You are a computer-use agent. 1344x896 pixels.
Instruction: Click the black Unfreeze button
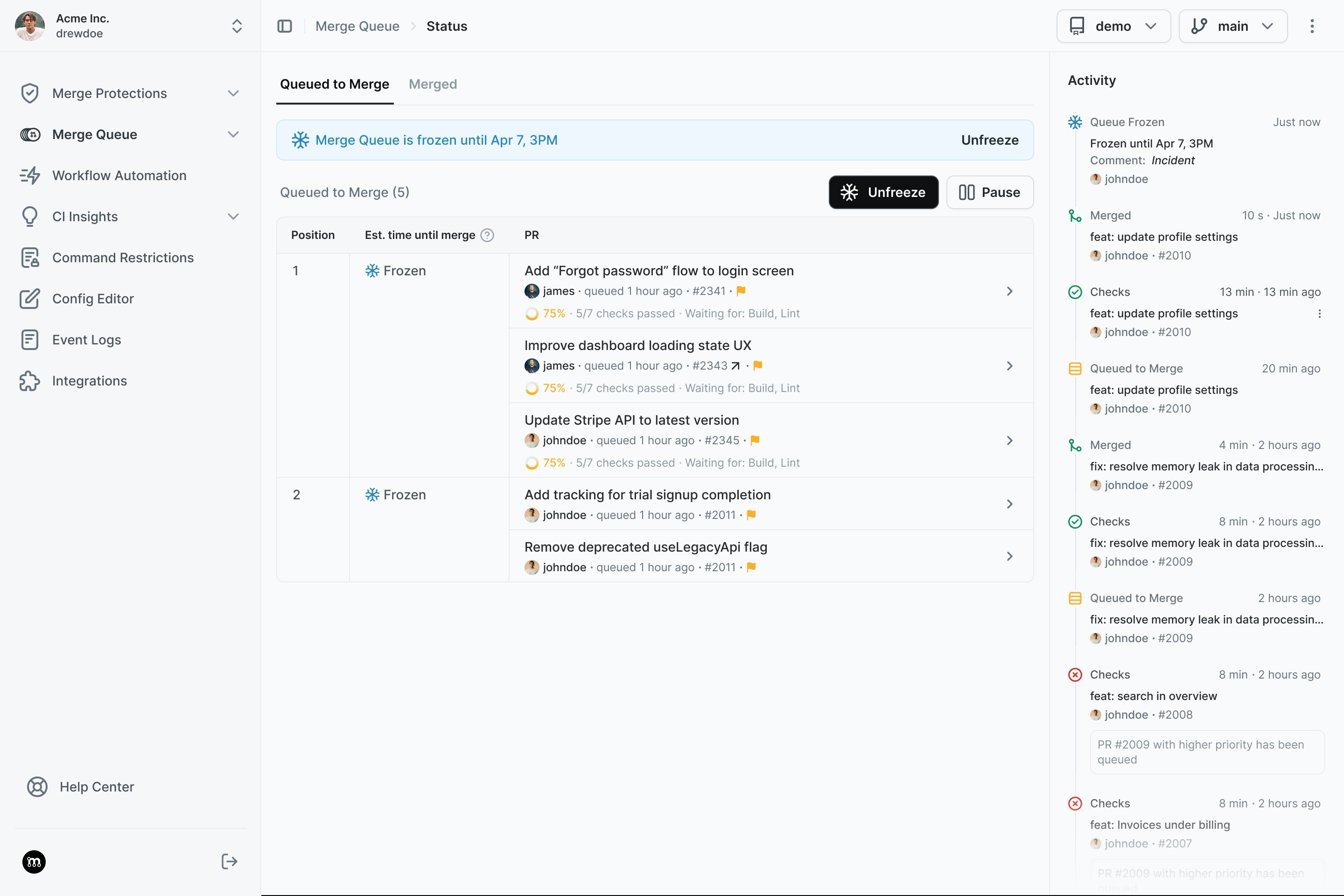tap(883, 193)
